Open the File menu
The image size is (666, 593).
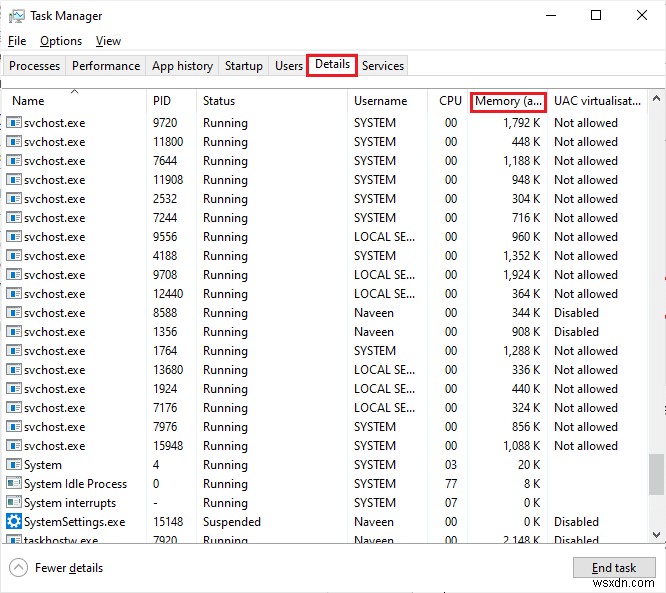click(x=17, y=41)
